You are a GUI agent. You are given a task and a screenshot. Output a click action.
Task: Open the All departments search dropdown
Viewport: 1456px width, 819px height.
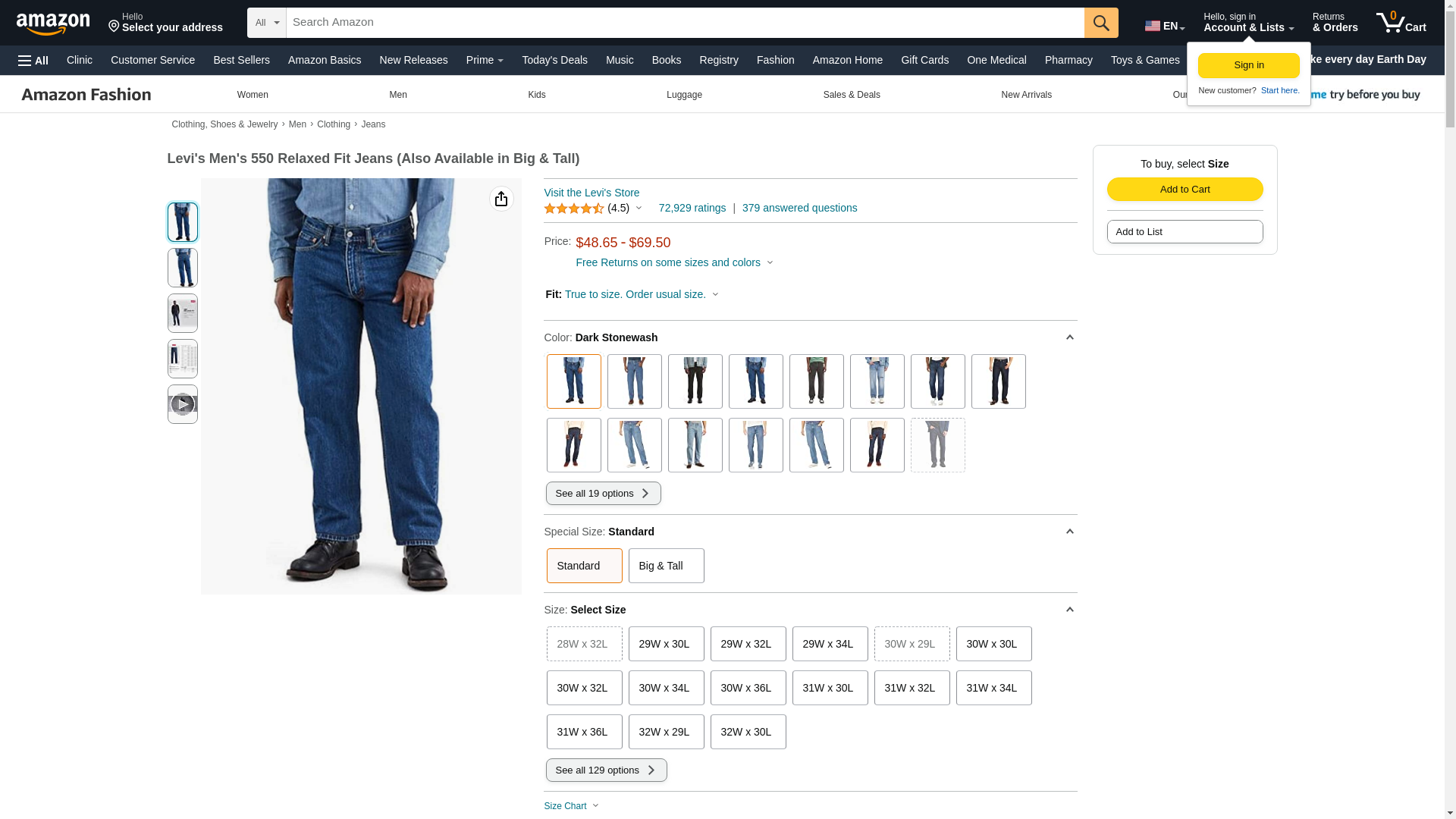(267, 23)
